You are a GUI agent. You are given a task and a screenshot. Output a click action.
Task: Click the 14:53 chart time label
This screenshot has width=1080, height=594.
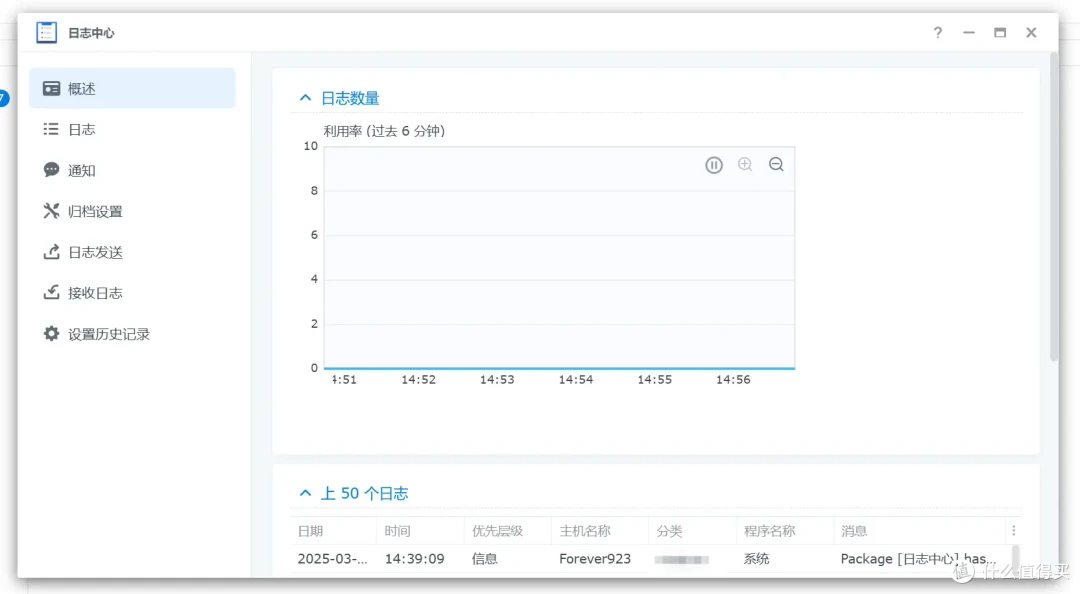tap(497, 380)
